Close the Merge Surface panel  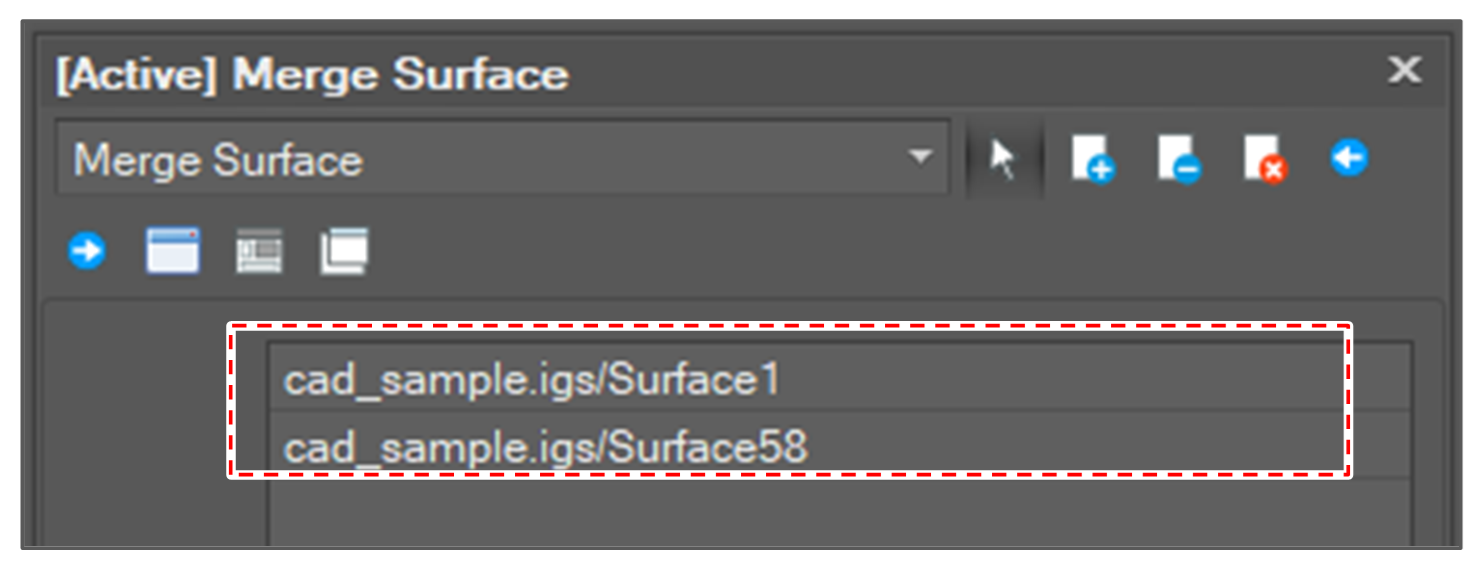[x=1405, y=71]
